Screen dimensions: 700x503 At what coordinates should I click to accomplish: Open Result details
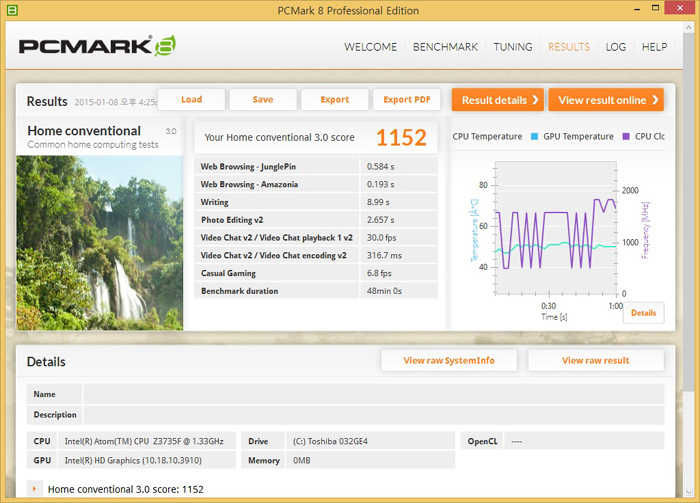(x=497, y=100)
